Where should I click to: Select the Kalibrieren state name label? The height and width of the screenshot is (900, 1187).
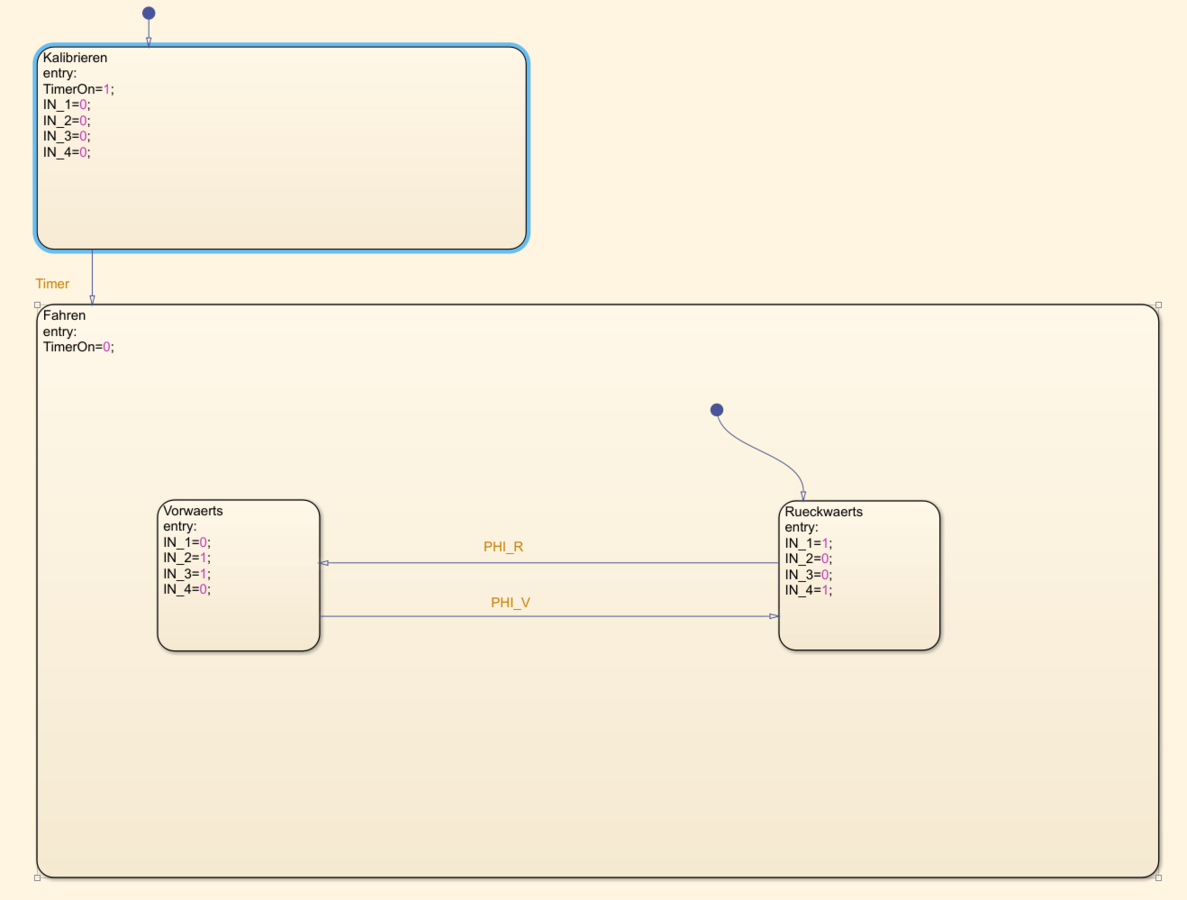(x=75, y=57)
